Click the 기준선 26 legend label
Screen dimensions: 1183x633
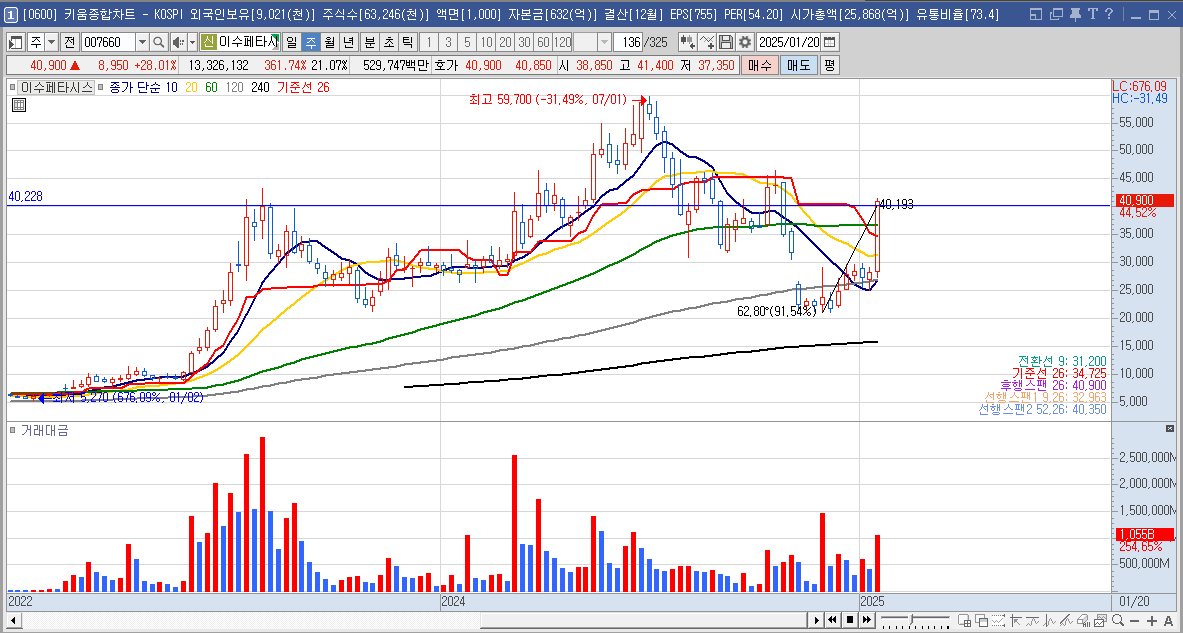pyautogui.click(x=304, y=88)
